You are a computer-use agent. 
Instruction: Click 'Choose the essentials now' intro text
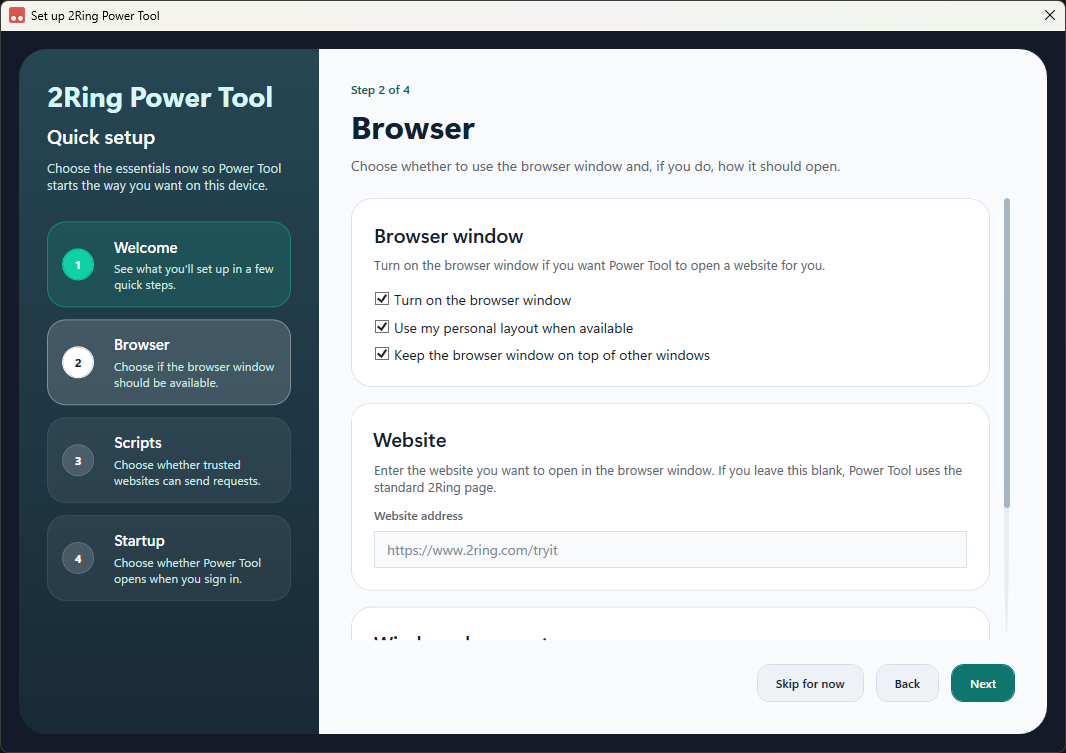point(164,177)
